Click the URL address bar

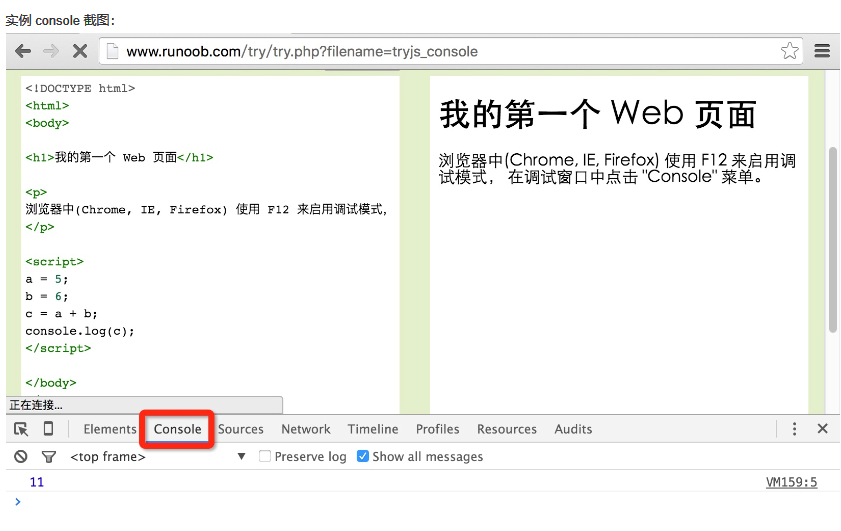point(451,51)
